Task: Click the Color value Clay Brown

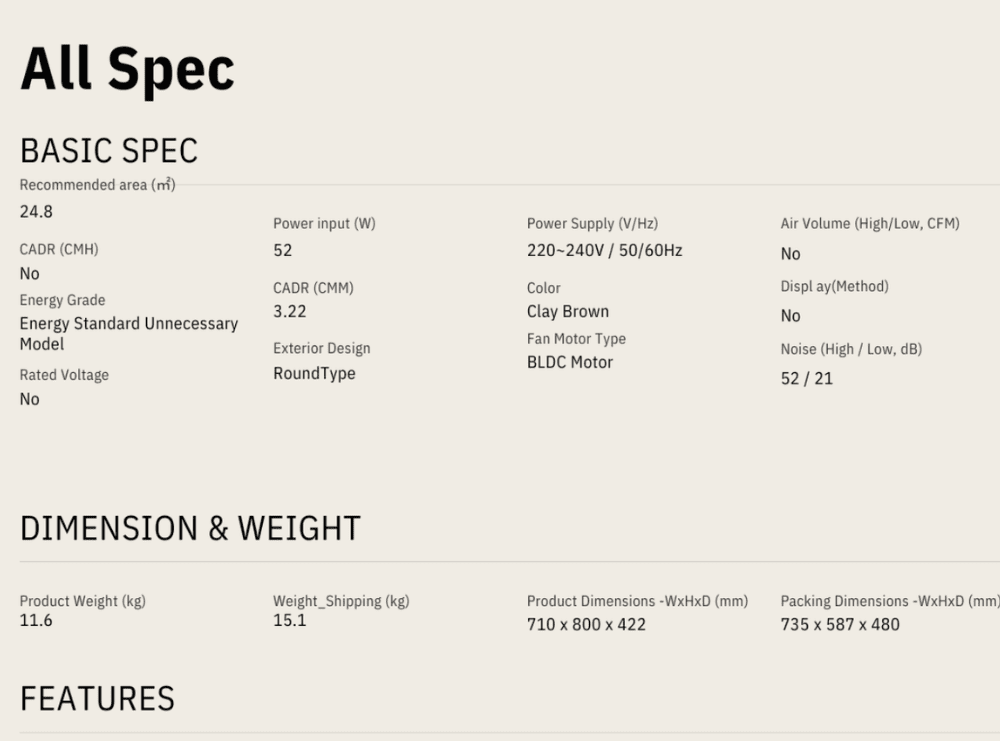Action: [567, 311]
